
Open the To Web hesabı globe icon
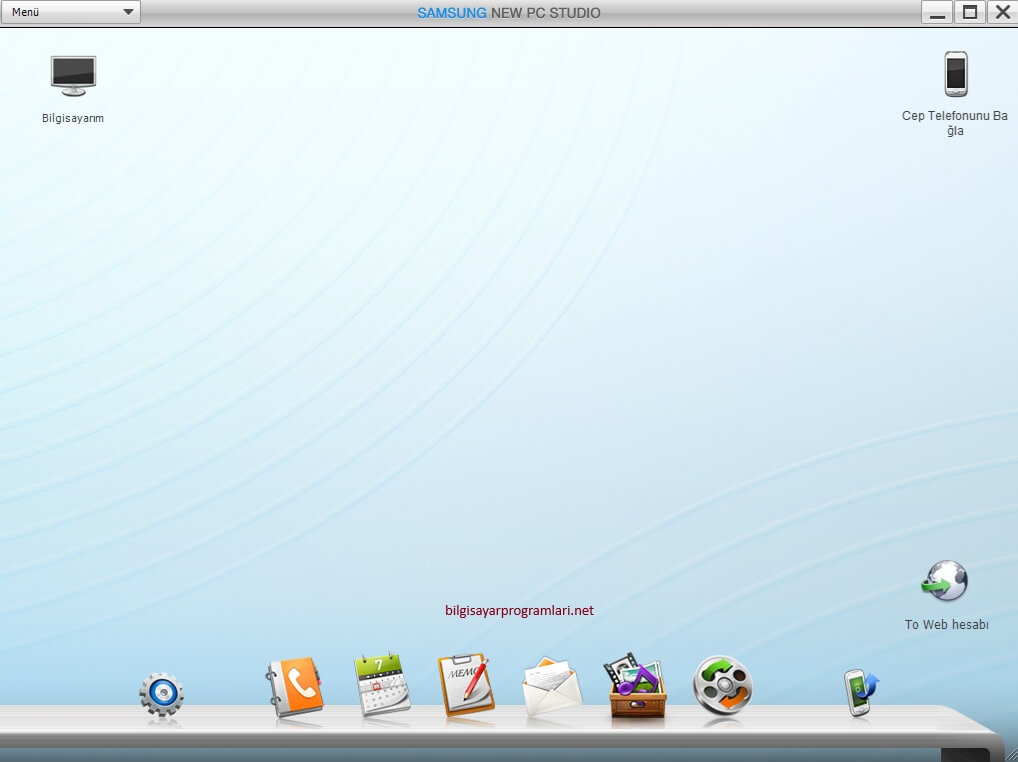pos(945,580)
